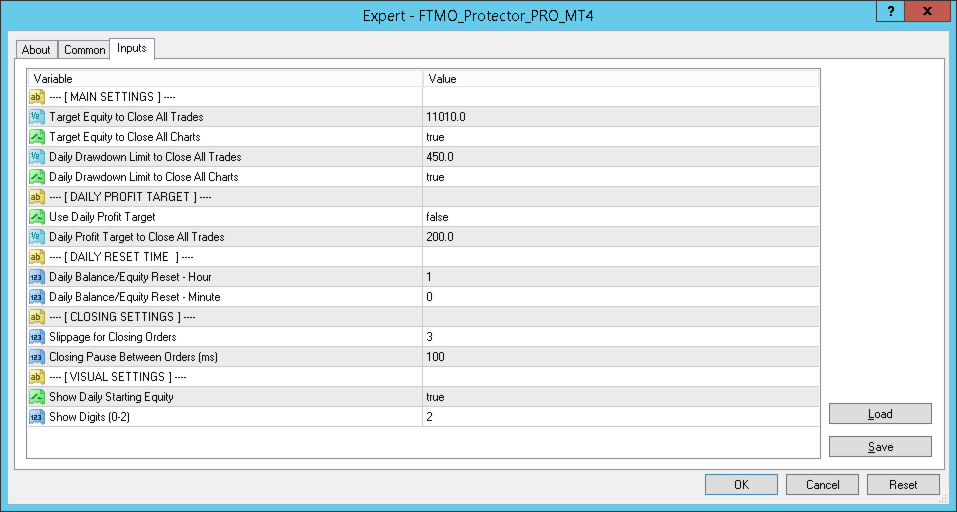Screen dimensions: 957x512
Task: Click the string icon beside MAIN SETTINGS row
Action: [x=37, y=97]
